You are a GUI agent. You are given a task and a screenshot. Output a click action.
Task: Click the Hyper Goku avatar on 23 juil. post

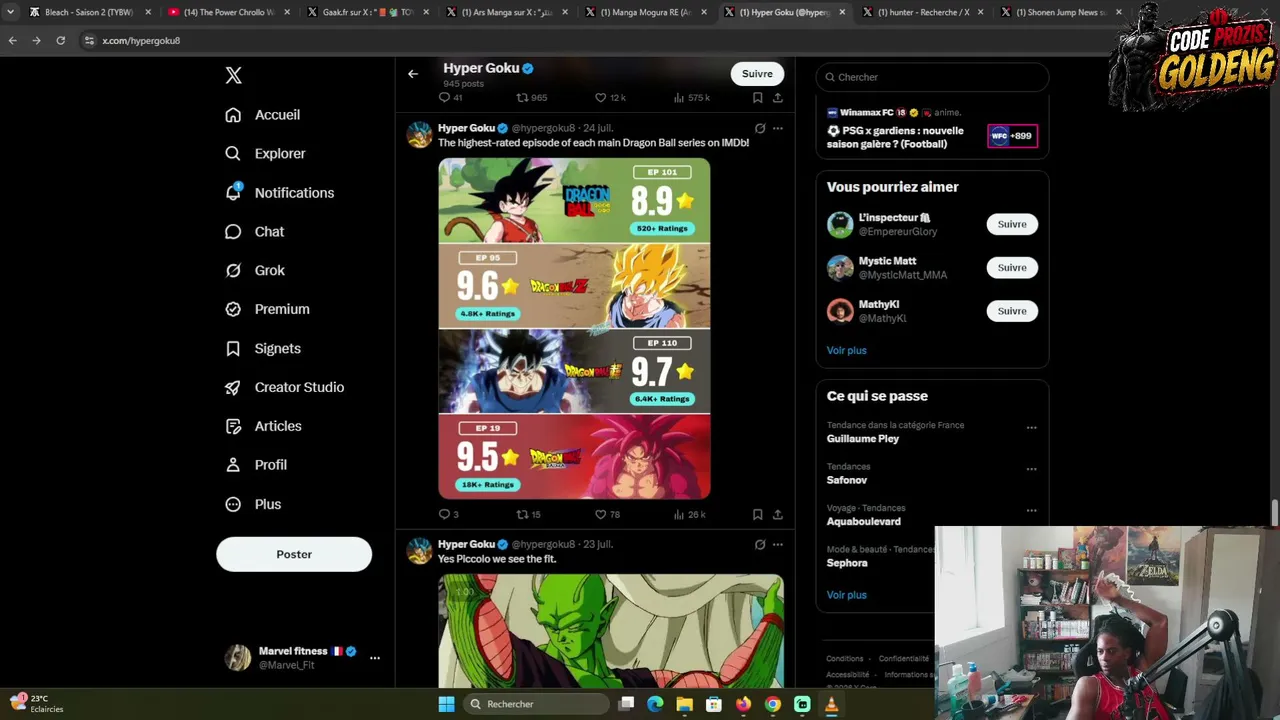[419, 550]
